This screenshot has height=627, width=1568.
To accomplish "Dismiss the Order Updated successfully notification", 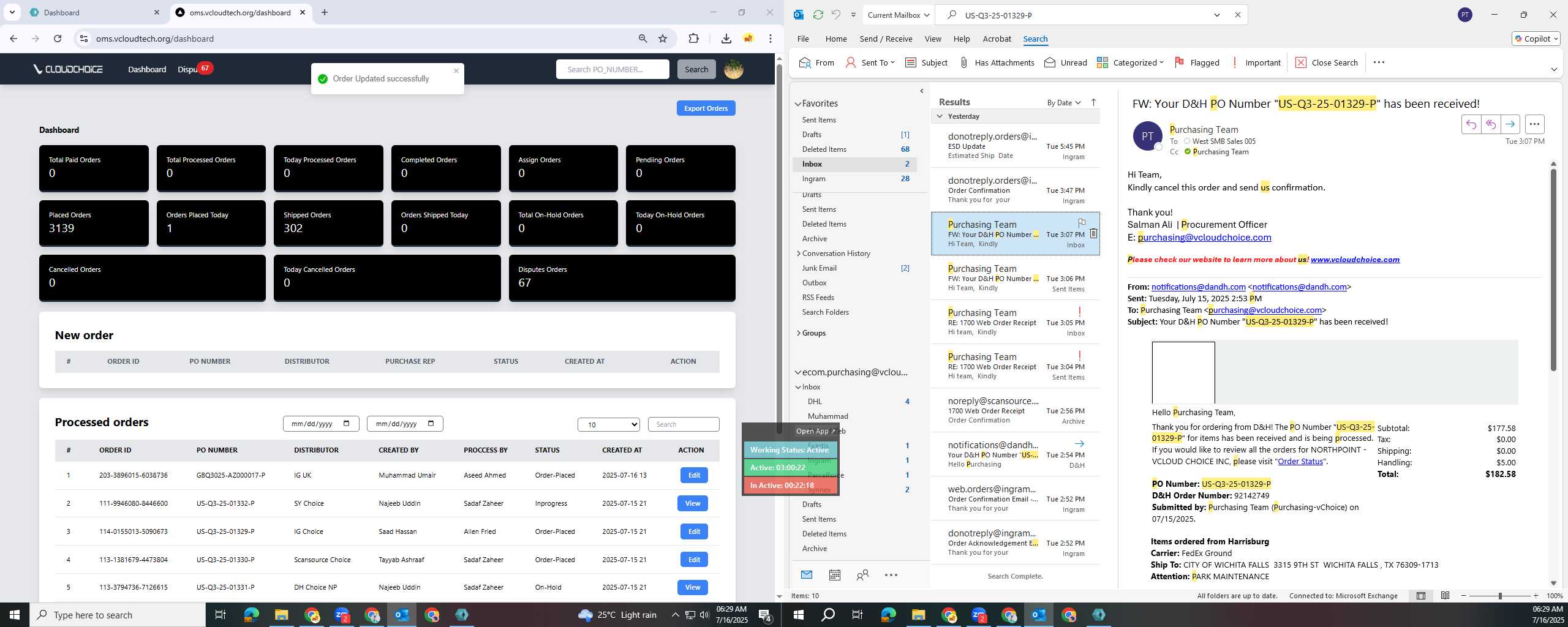I will [x=456, y=70].
